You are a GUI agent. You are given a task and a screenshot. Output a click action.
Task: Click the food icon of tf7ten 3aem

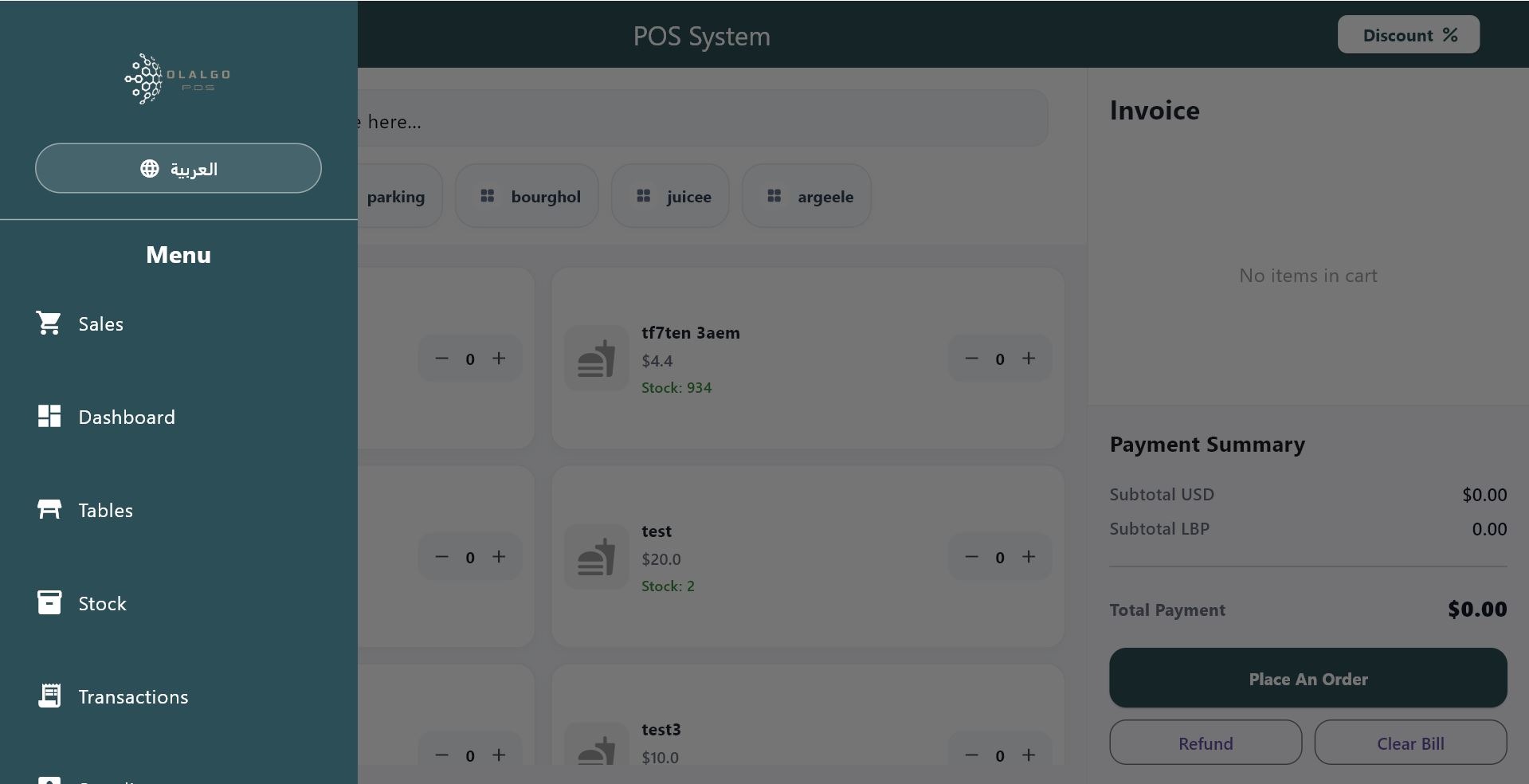(597, 359)
